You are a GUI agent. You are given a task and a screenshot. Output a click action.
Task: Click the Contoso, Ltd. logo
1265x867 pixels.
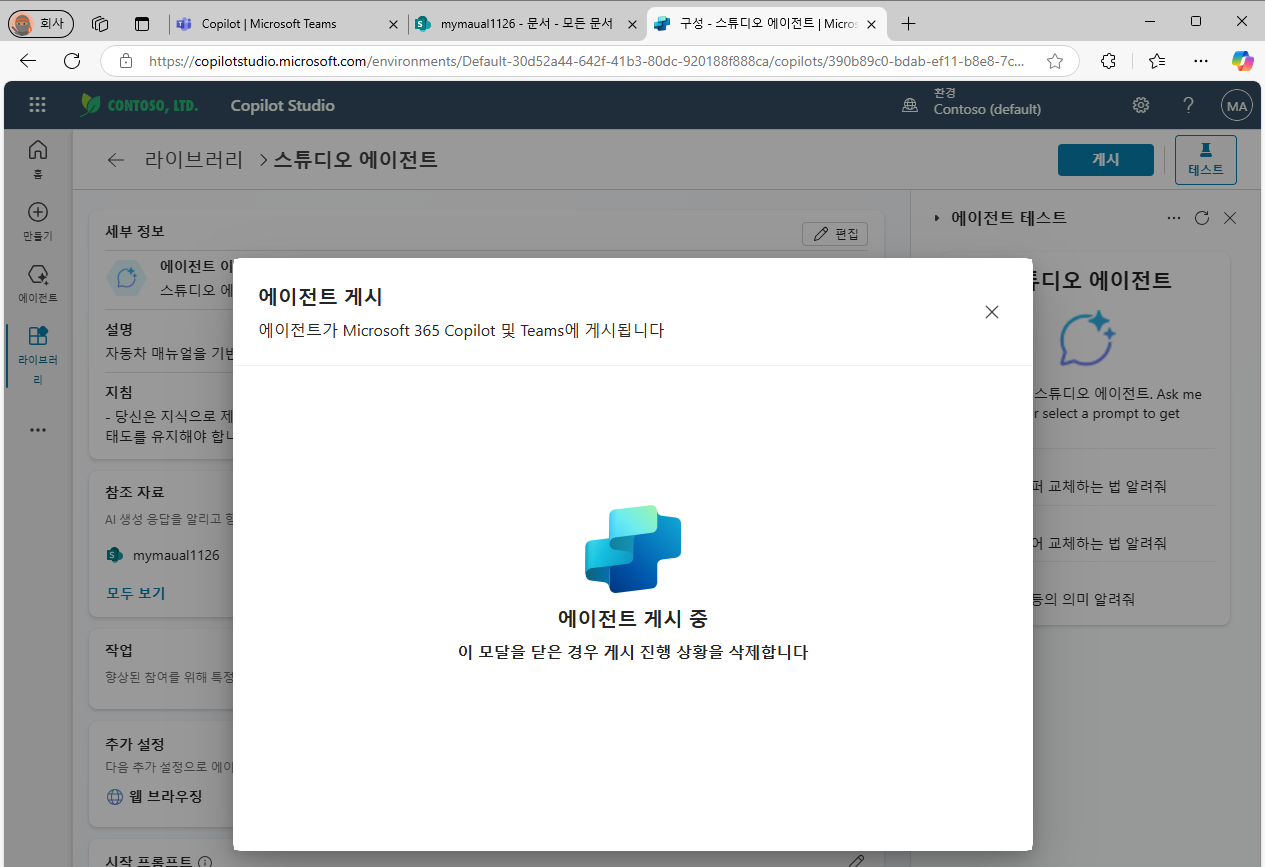[139, 105]
